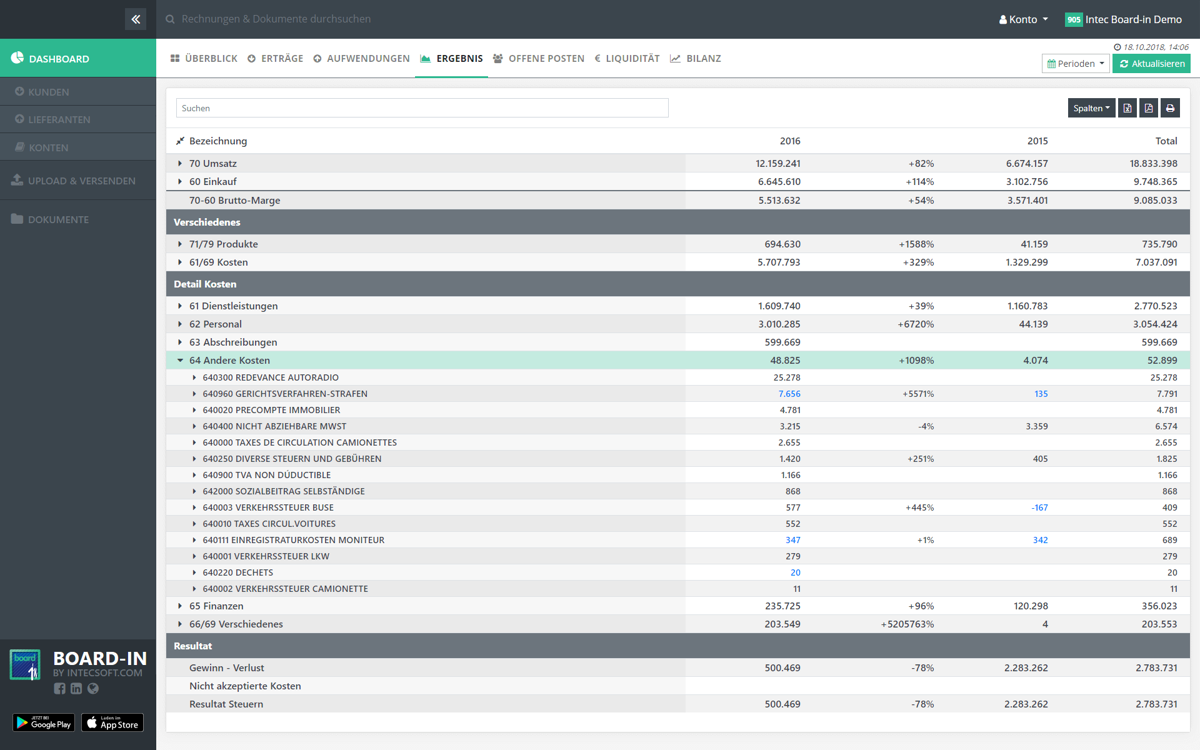The height and width of the screenshot is (750, 1200).
Task: Open the Spalten columns dropdown
Action: tap(1091, 108)
